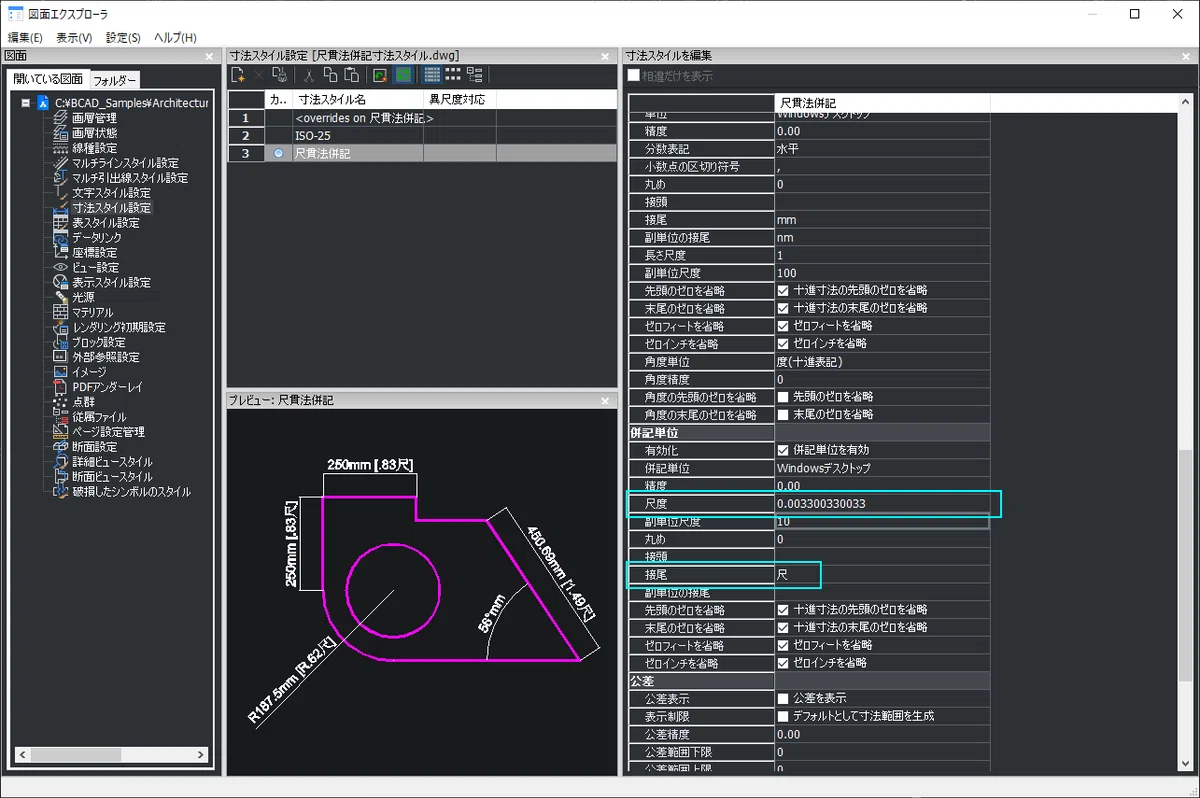Toggle ゼロインチを省略 checkbox just above 公差 section
1200x798 pixels.
click(x=783, y=663)
